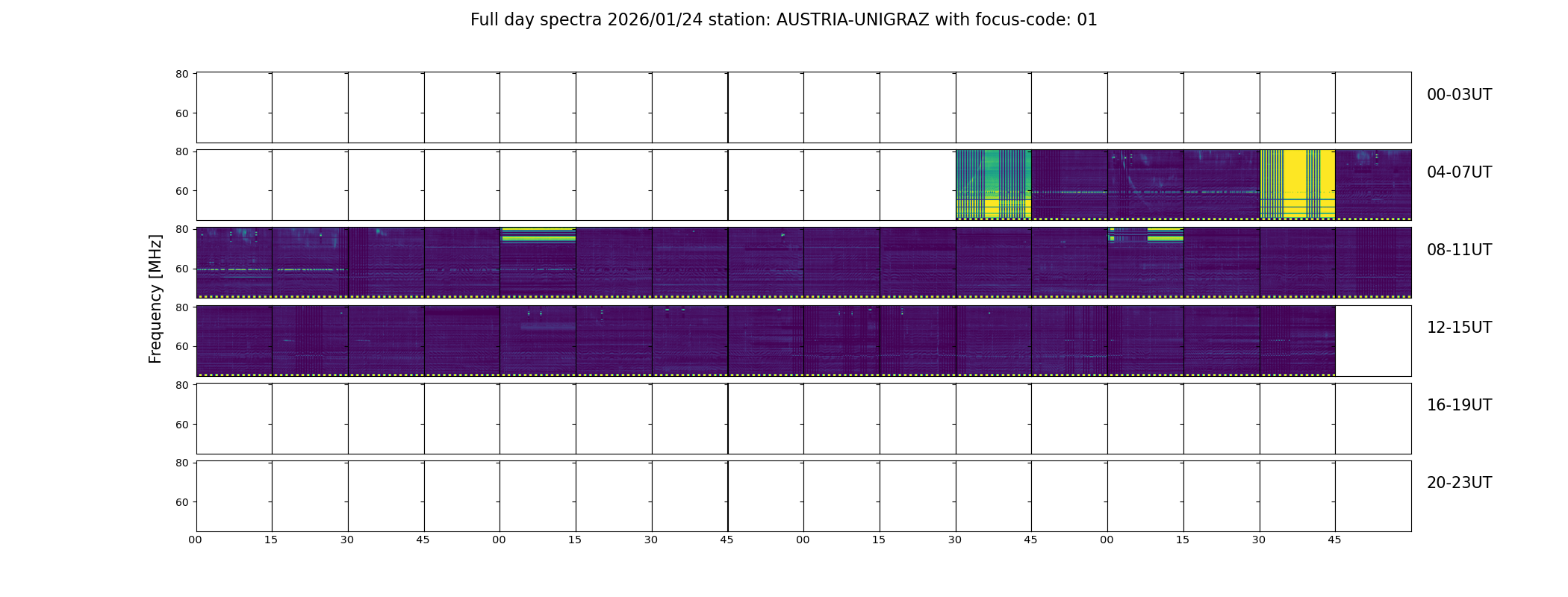Image resolution: width=1568 pixels, height=597 pixels.
Task: Click the '80' tick label of the 20-23UT row
Action: (181, 463)
